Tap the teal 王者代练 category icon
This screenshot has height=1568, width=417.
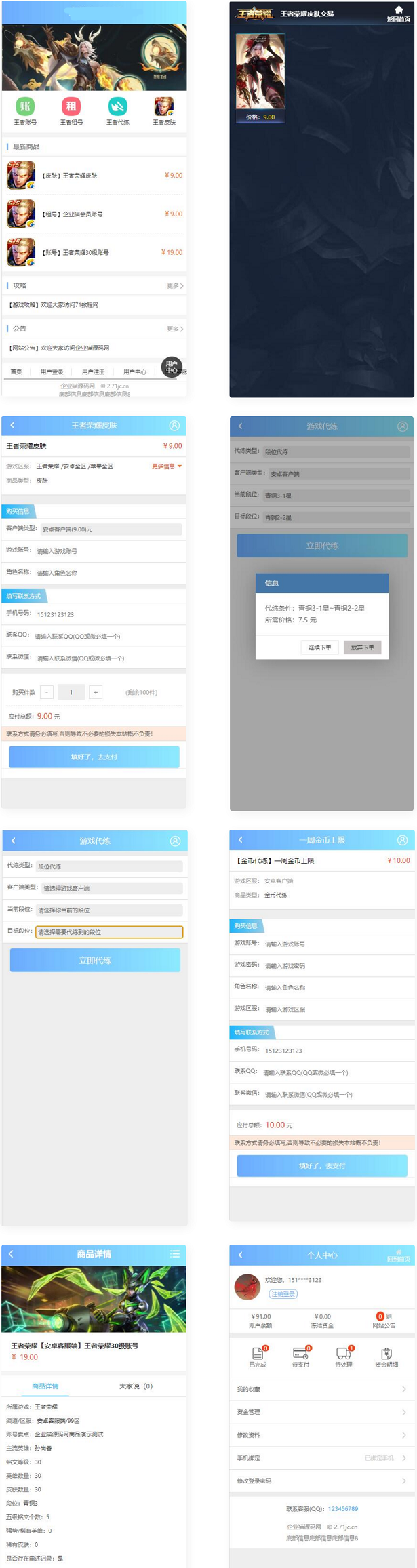[x=117, y=106]
